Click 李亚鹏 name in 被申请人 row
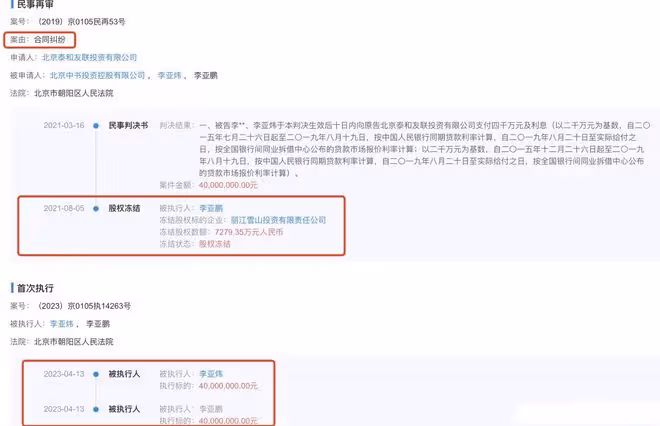 [205, 75]
